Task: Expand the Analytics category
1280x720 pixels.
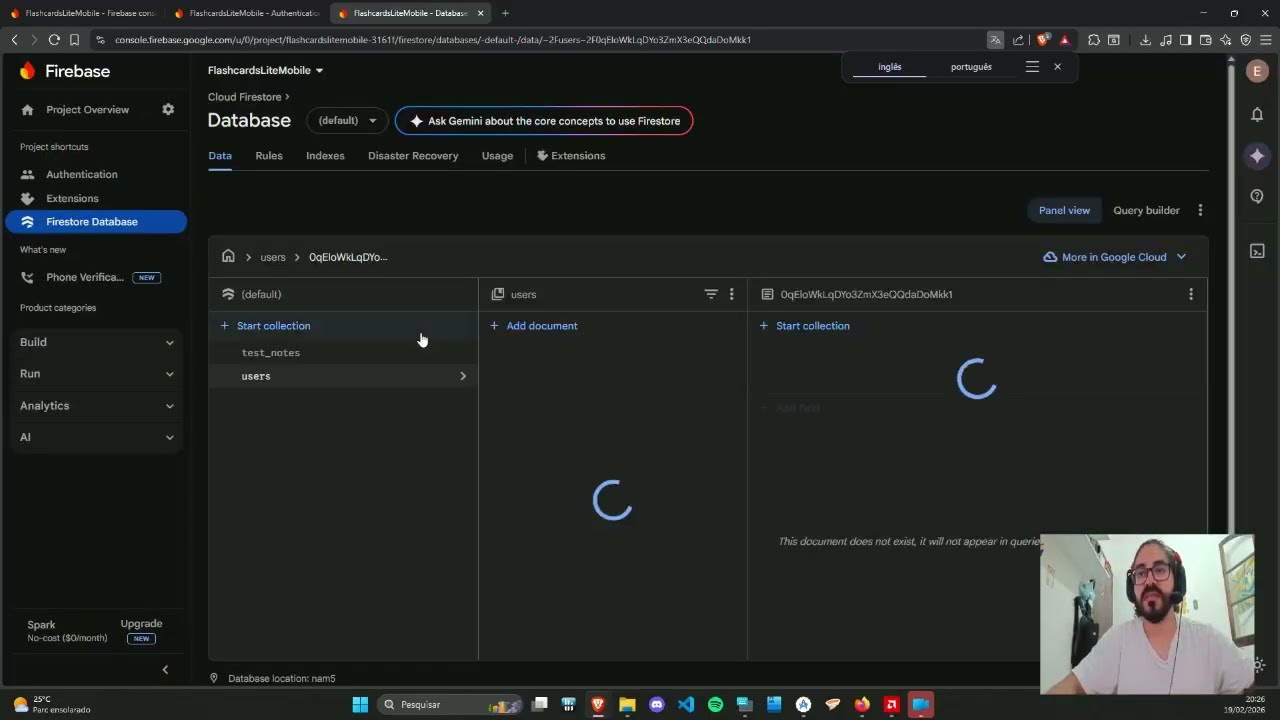Action: coord(96,406)
